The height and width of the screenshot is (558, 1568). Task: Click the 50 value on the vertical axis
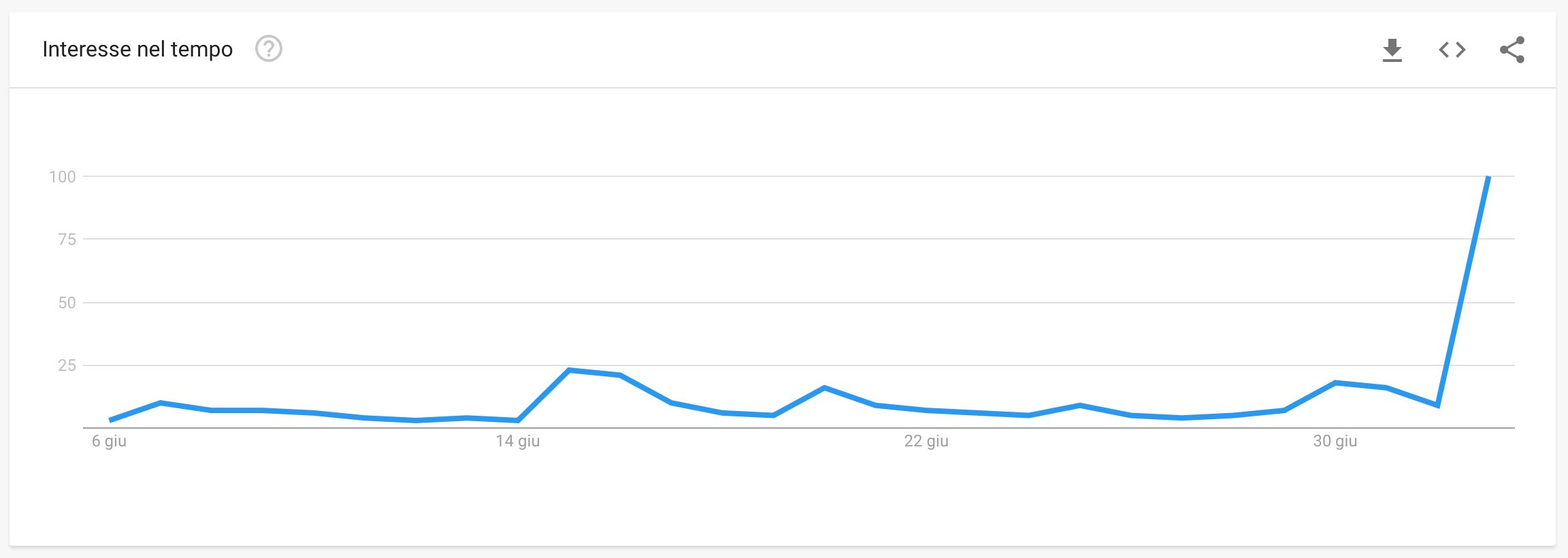[67, 303]
